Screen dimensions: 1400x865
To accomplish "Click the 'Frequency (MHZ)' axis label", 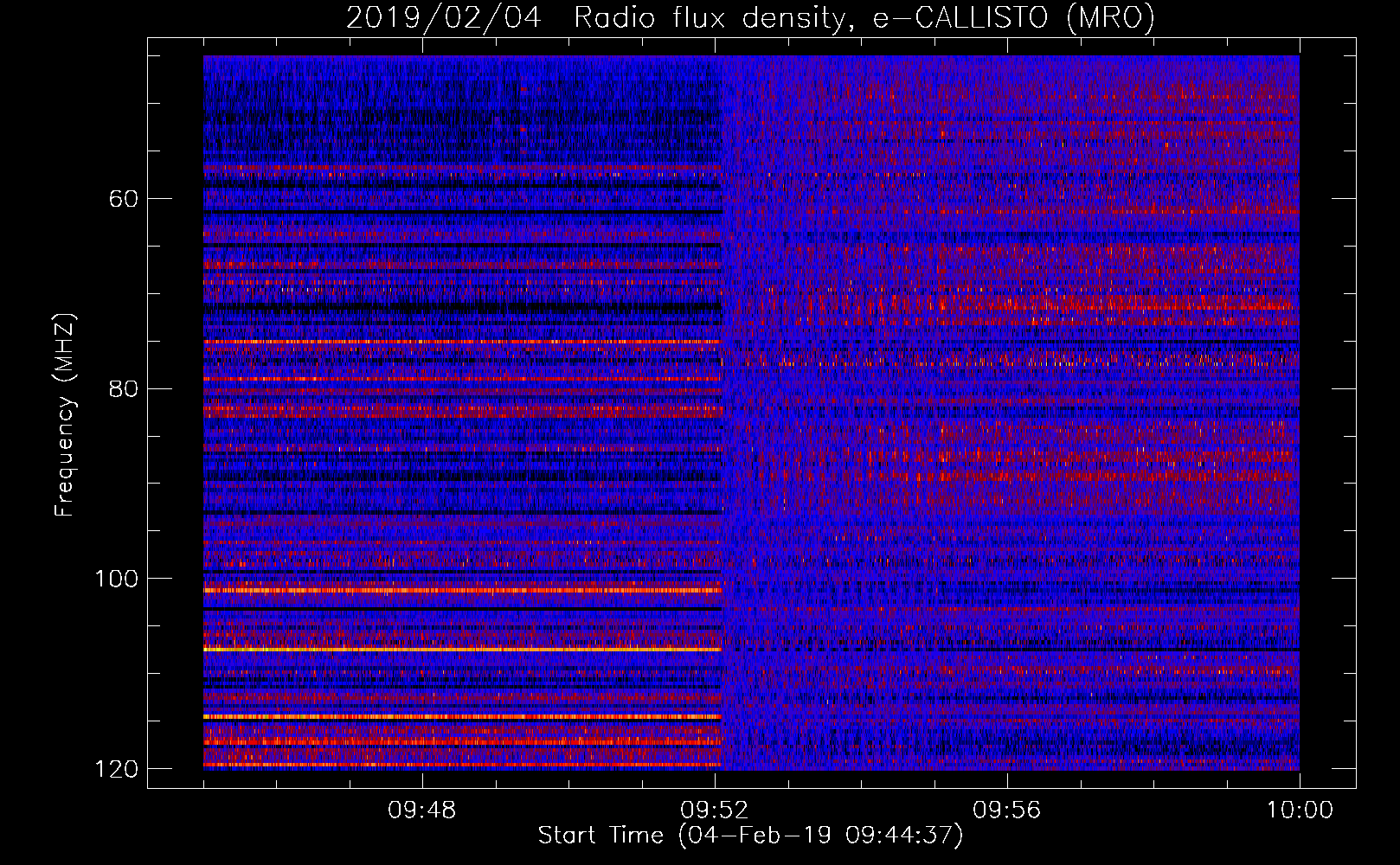I will click(x=65, y=414).
